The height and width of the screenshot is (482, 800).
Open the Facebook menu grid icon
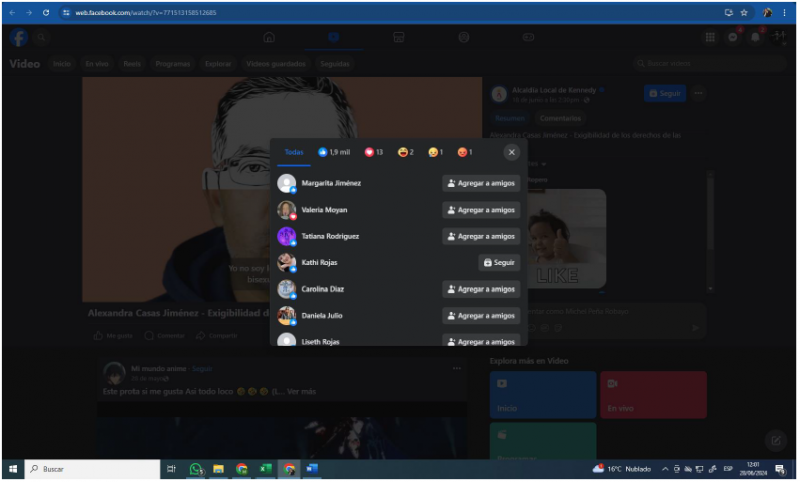coord(711,37)
